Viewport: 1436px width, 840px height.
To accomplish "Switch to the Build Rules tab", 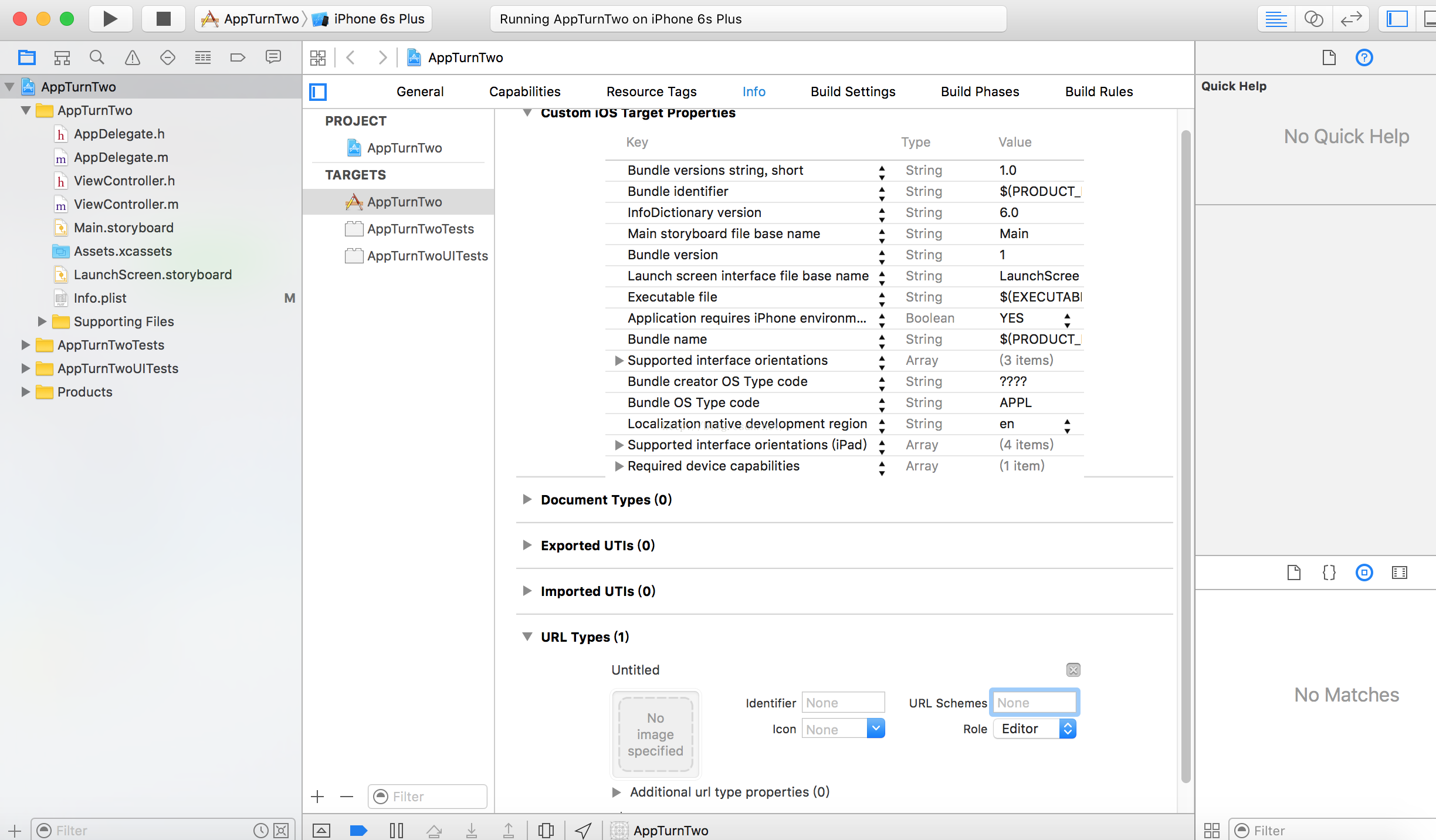I will click(x=1099, y=92).
